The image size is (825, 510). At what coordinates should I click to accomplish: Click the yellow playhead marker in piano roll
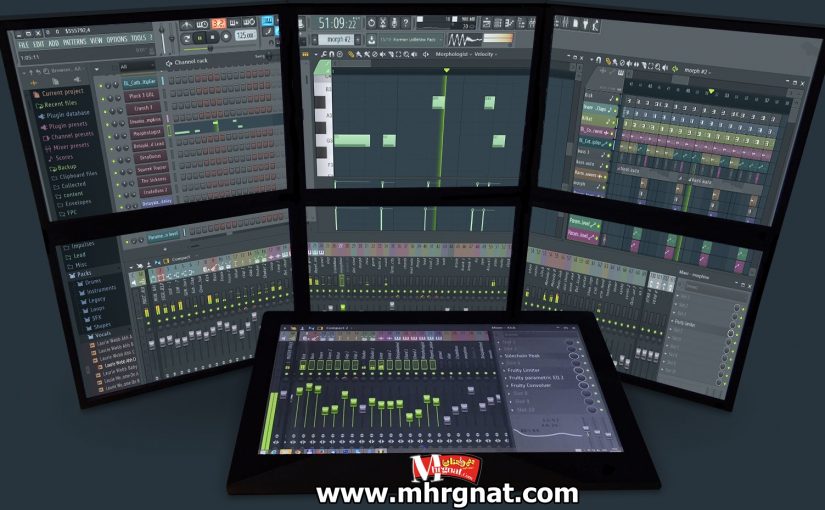coord(447,70)
